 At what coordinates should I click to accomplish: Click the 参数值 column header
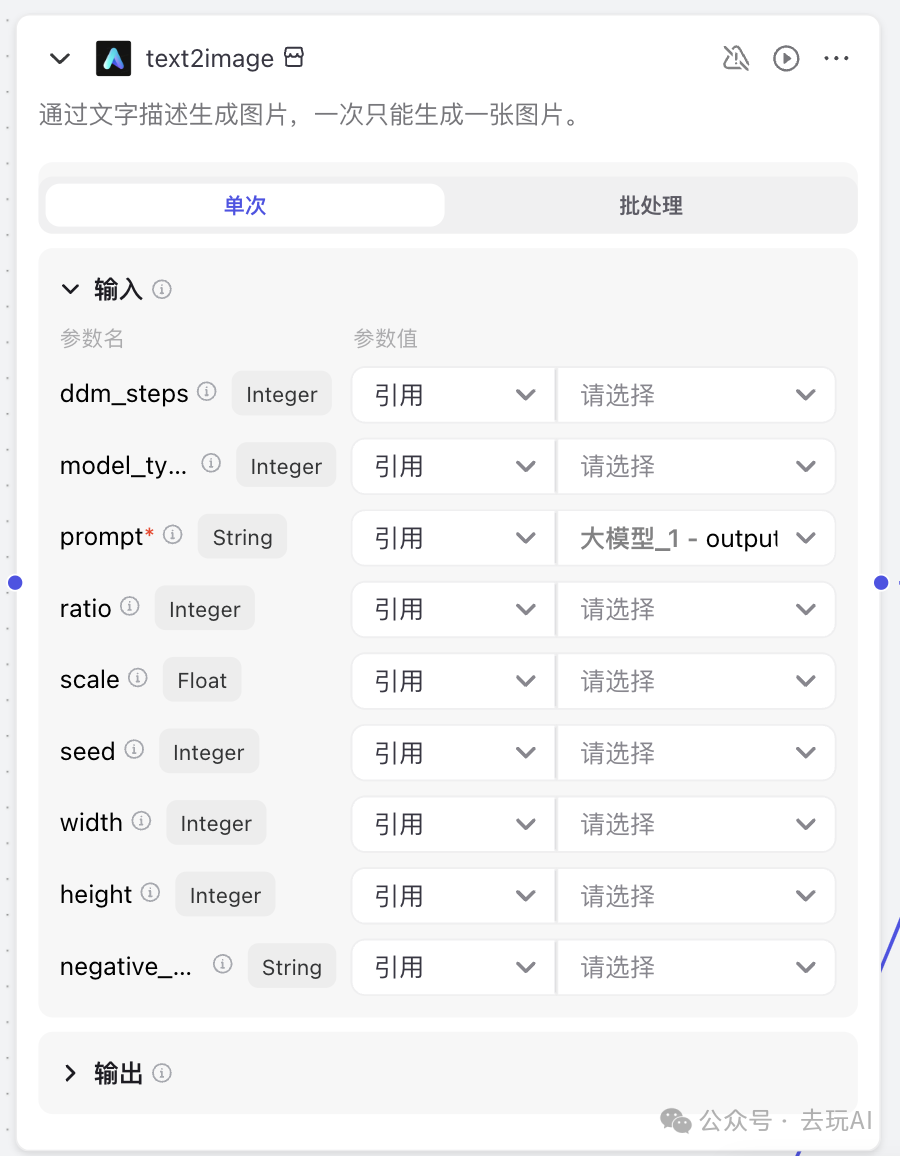pyautogui.click(x=386, y=338)
